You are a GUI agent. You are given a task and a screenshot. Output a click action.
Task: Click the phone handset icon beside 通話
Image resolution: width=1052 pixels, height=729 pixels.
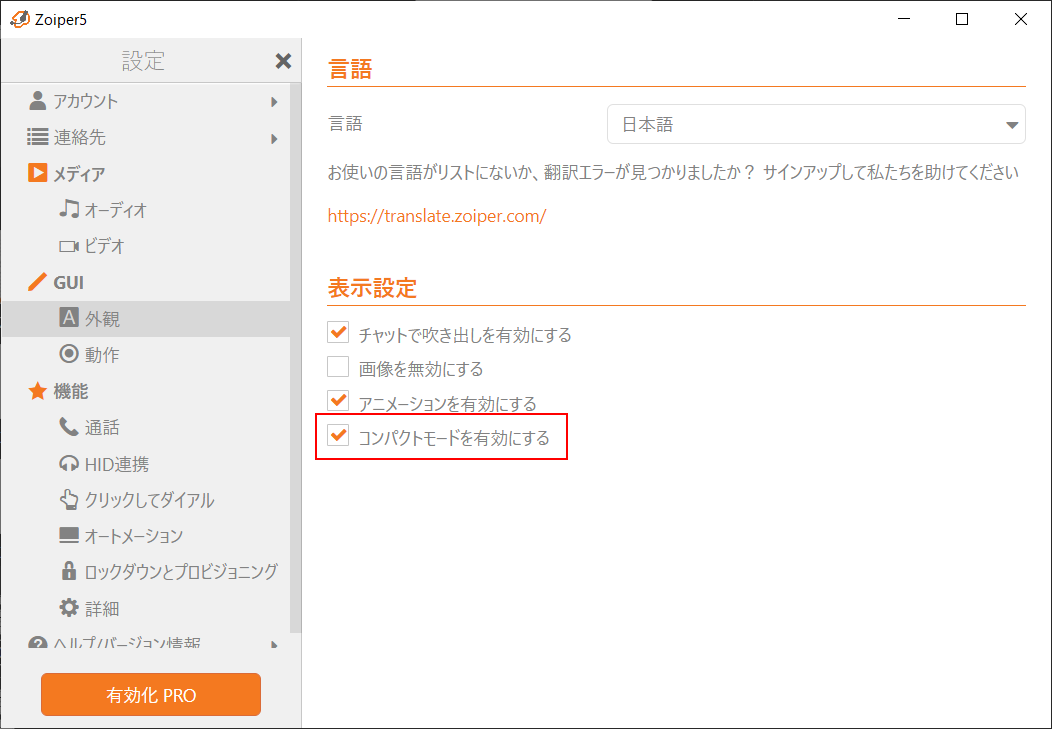tap(68, 427)
